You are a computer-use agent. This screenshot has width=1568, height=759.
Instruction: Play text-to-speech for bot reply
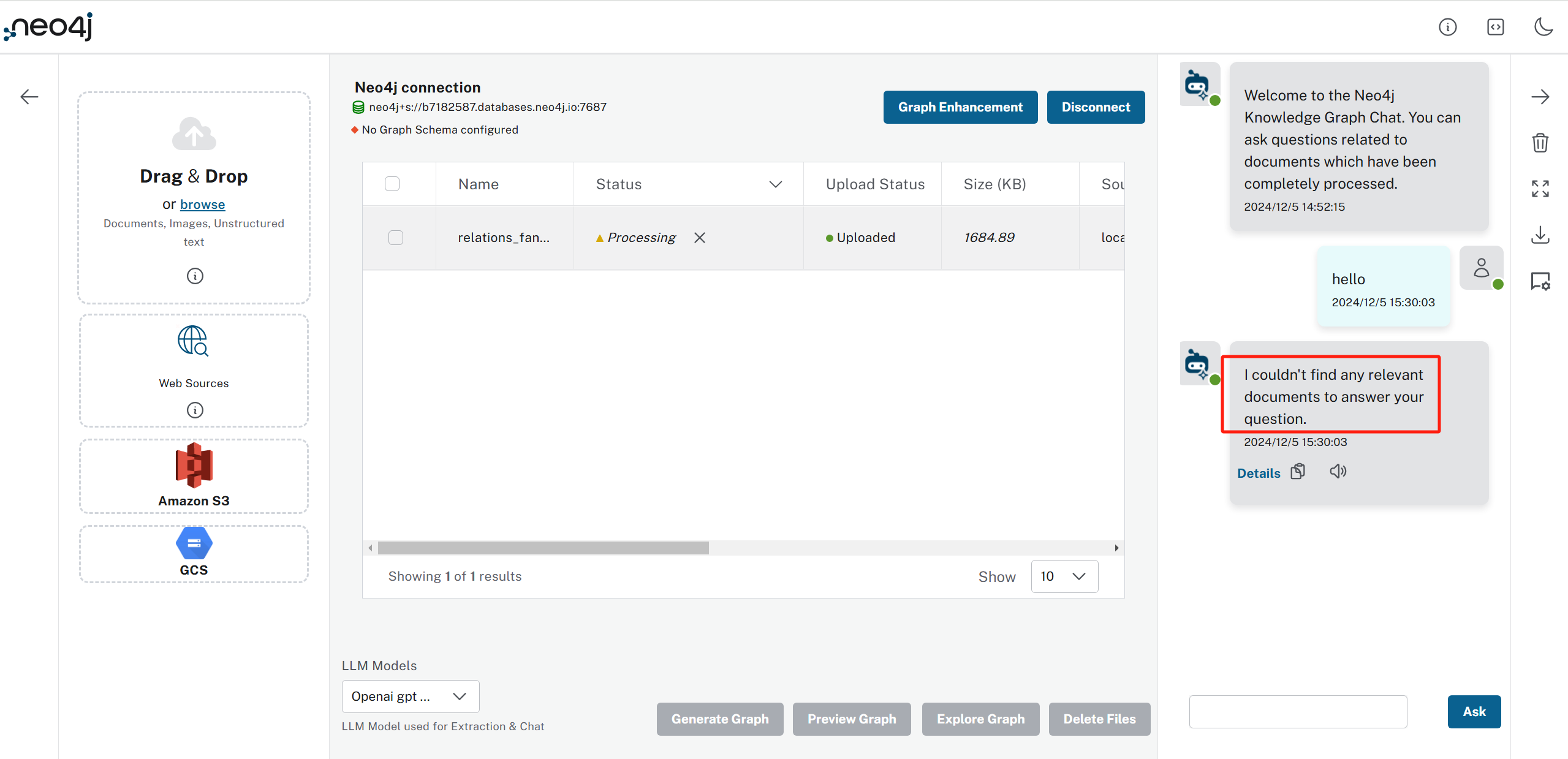point(1338,472)
